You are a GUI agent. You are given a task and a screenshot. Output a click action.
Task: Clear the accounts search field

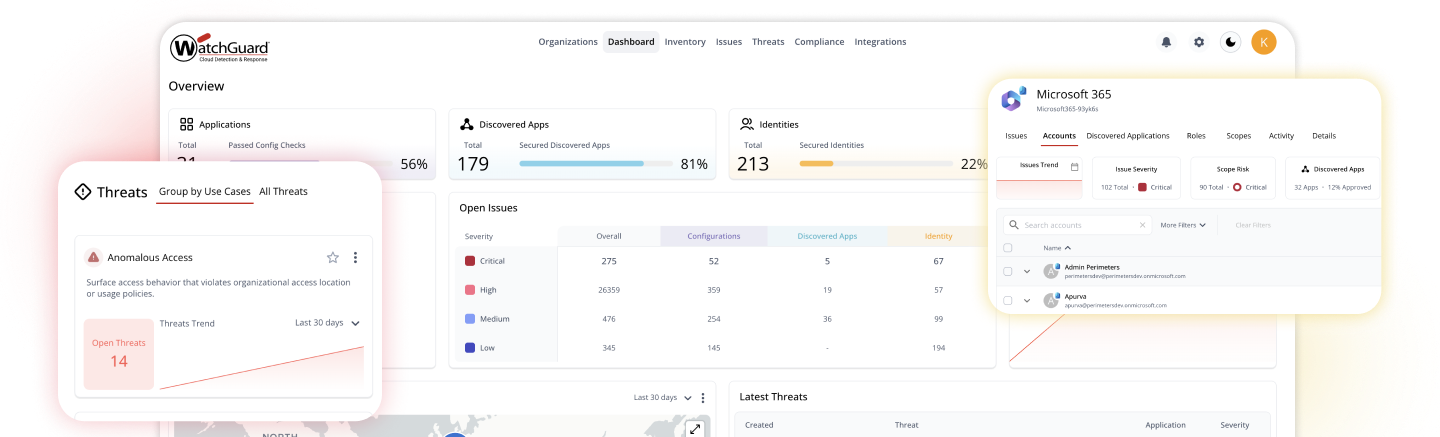[x=1143, y=225]
